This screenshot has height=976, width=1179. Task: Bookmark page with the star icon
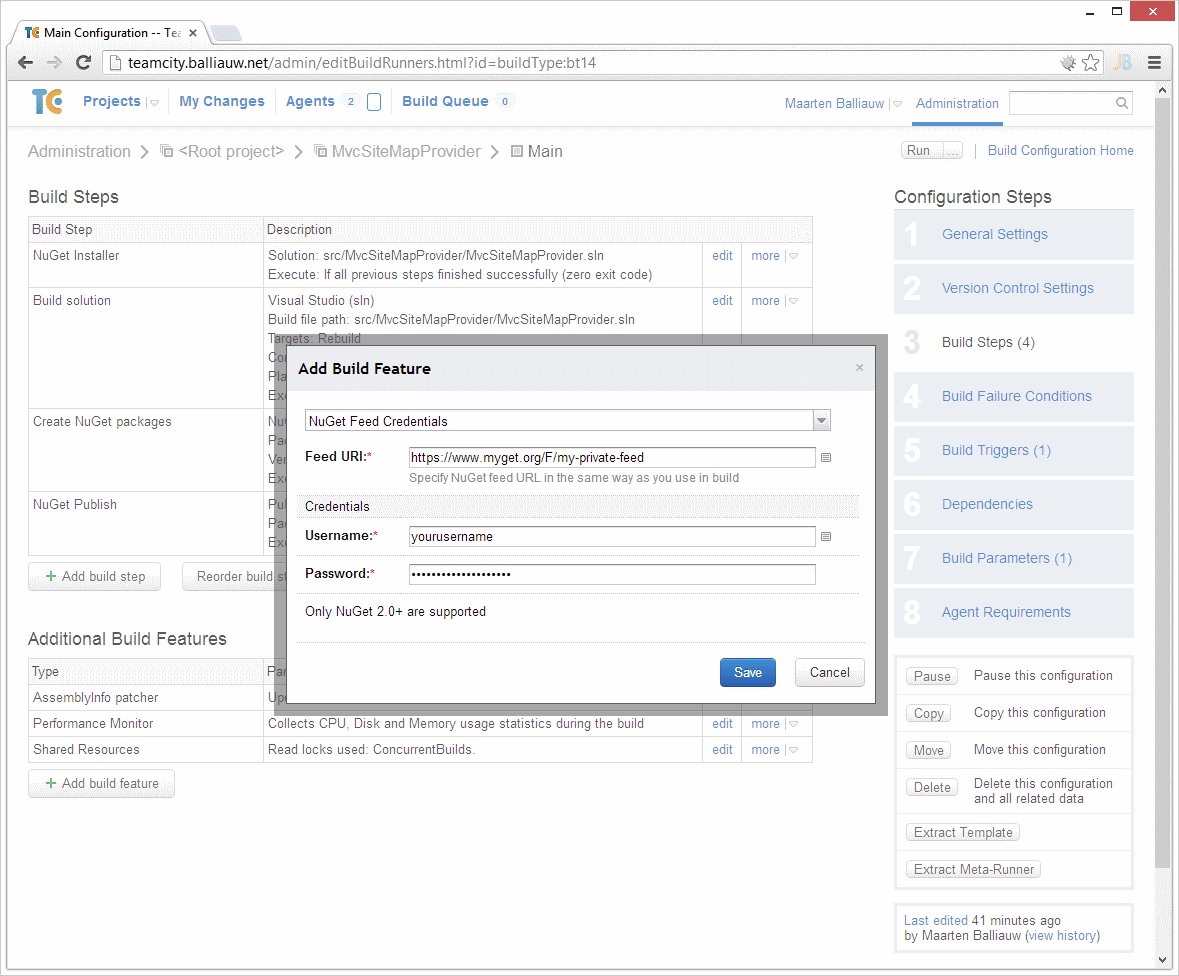[1091, 63]
